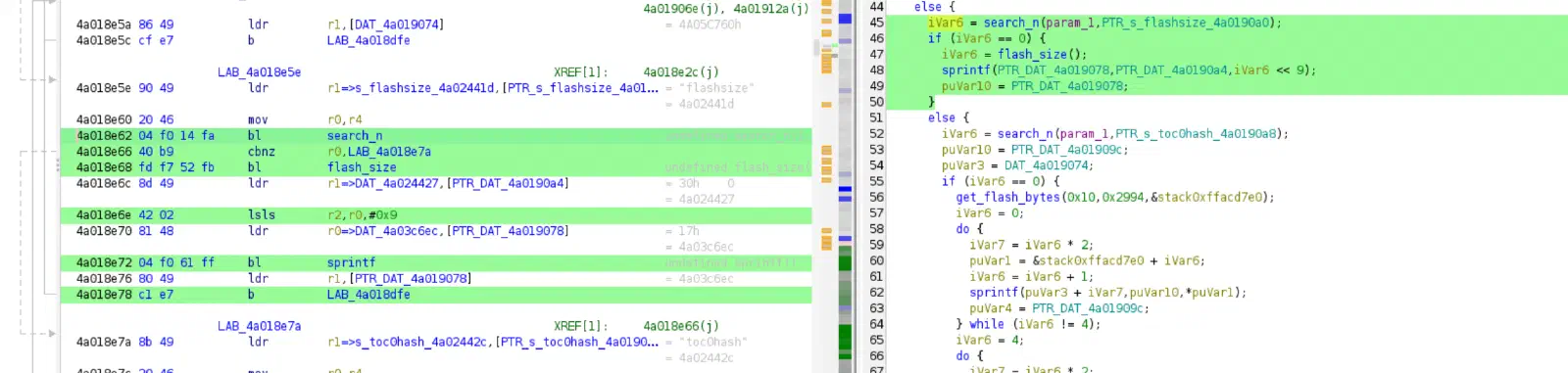This screenshot has width=1568, height=373.
Task: Click listing vertical scrollbar thumb
Action: pyautogui.click(x=815, y=48)
